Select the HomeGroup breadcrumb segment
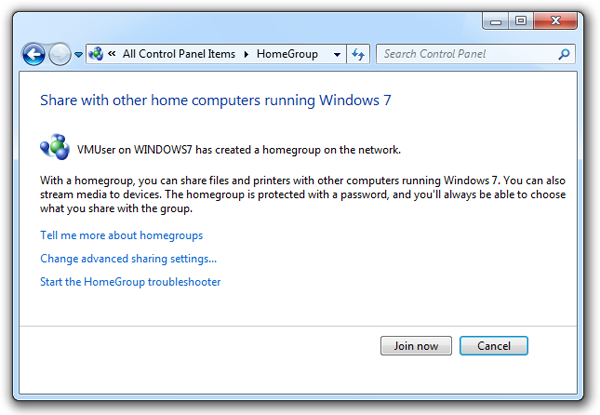This screenshot has width=600, height=415. point(287,54)
